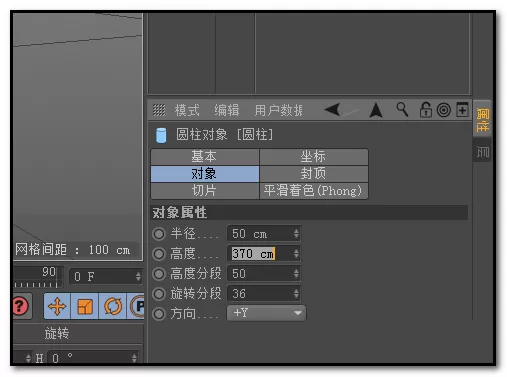Toggle the lock element icon

425,110
